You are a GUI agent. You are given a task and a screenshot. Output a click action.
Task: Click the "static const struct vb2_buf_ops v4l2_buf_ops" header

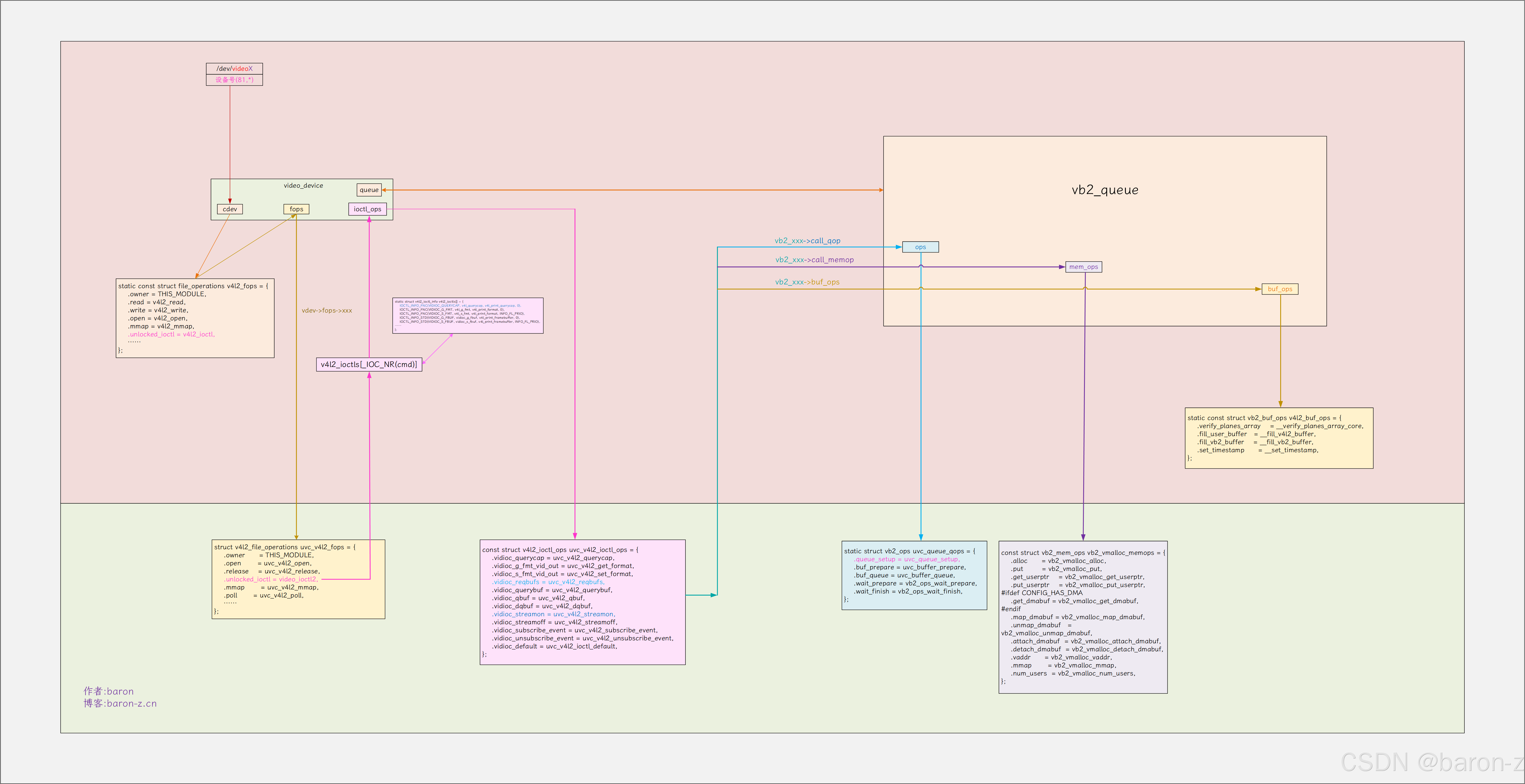pos(1264,418)
